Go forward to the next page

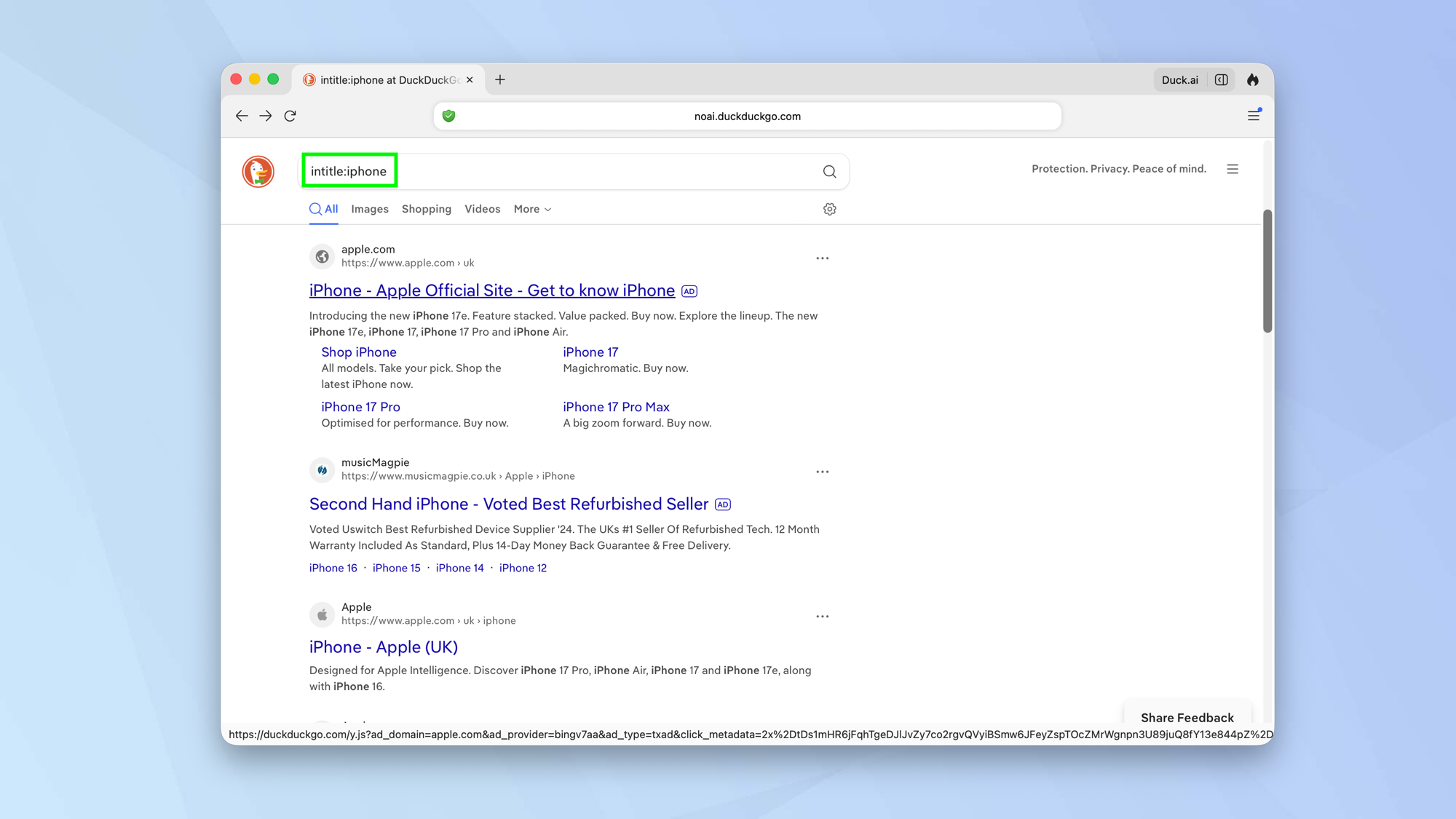pos(266,116)
